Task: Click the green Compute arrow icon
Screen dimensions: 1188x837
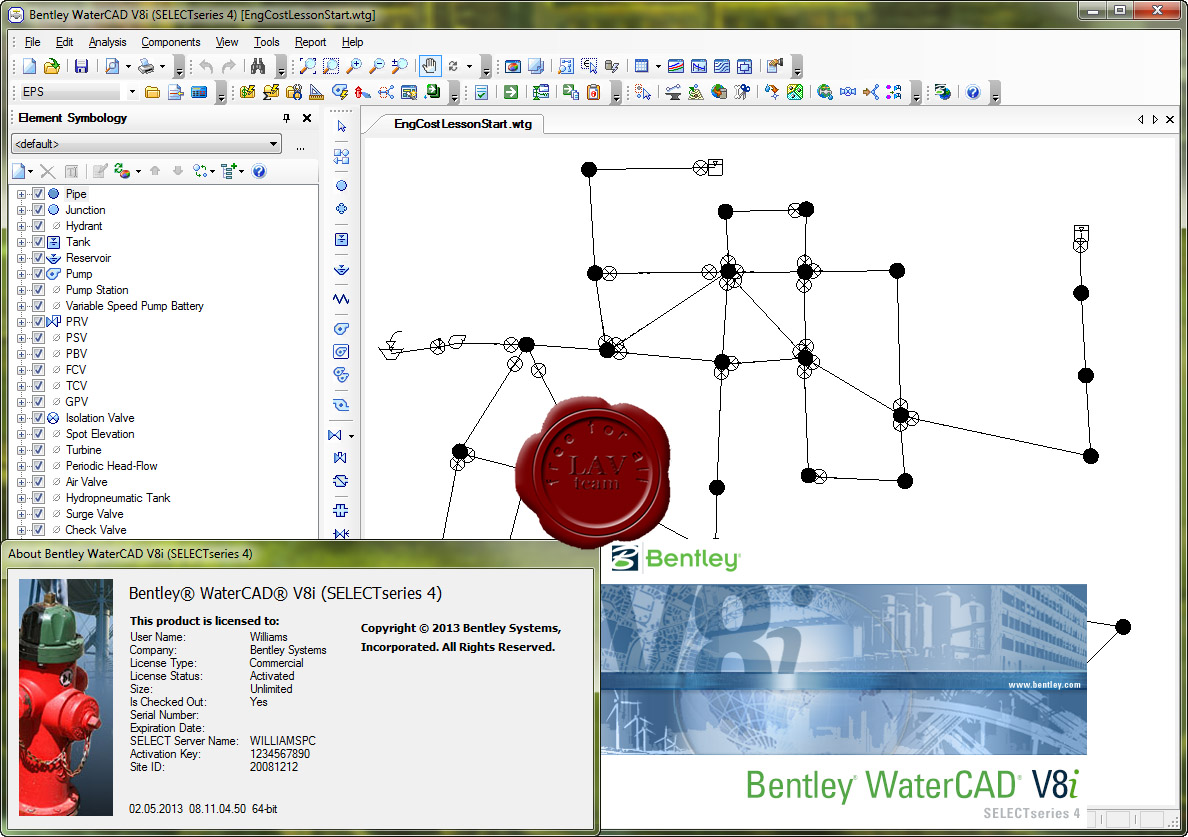Action: [511, 92]
